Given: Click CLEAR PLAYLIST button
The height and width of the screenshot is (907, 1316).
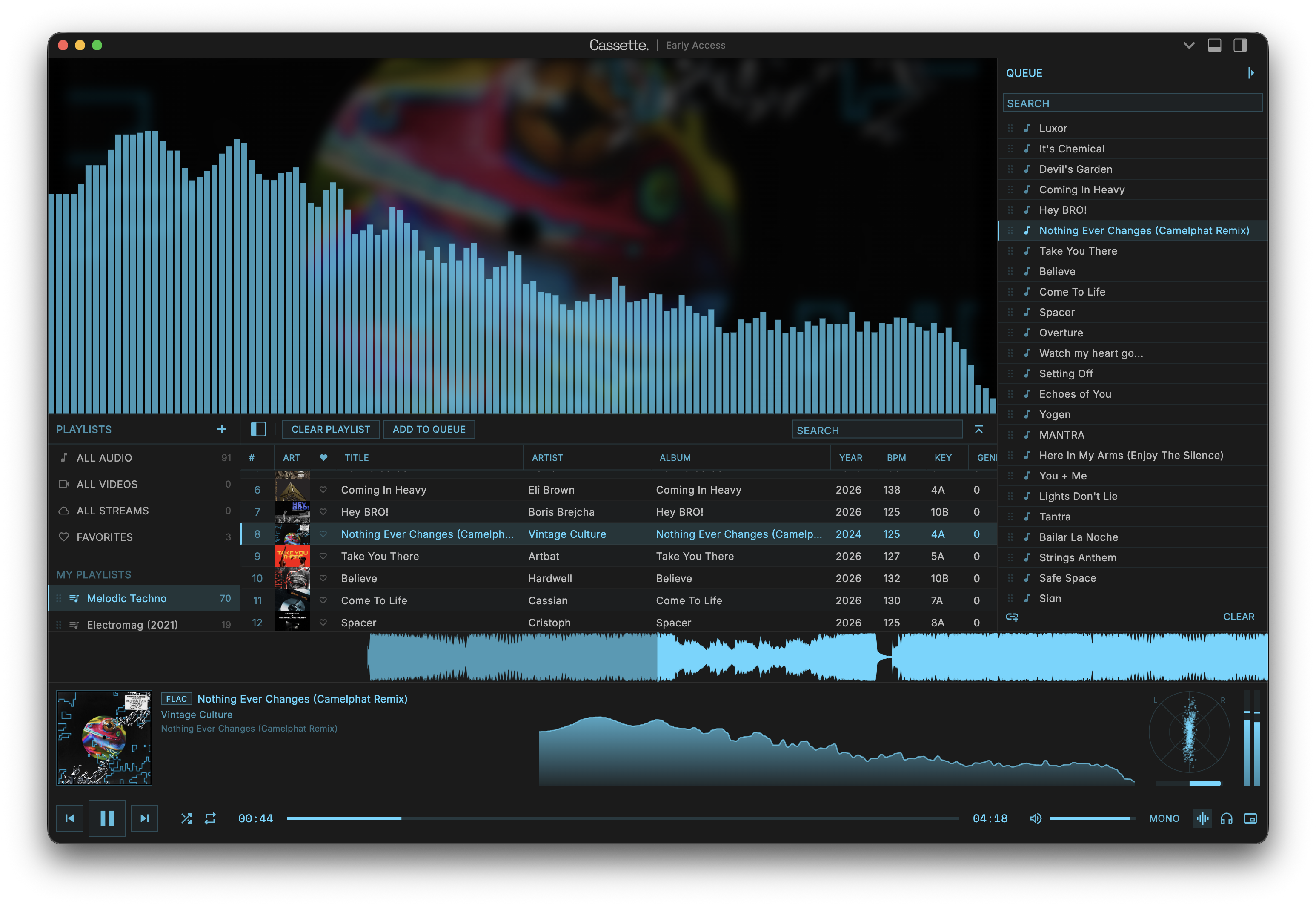Looking at the screenshot, I should [331, 429].
